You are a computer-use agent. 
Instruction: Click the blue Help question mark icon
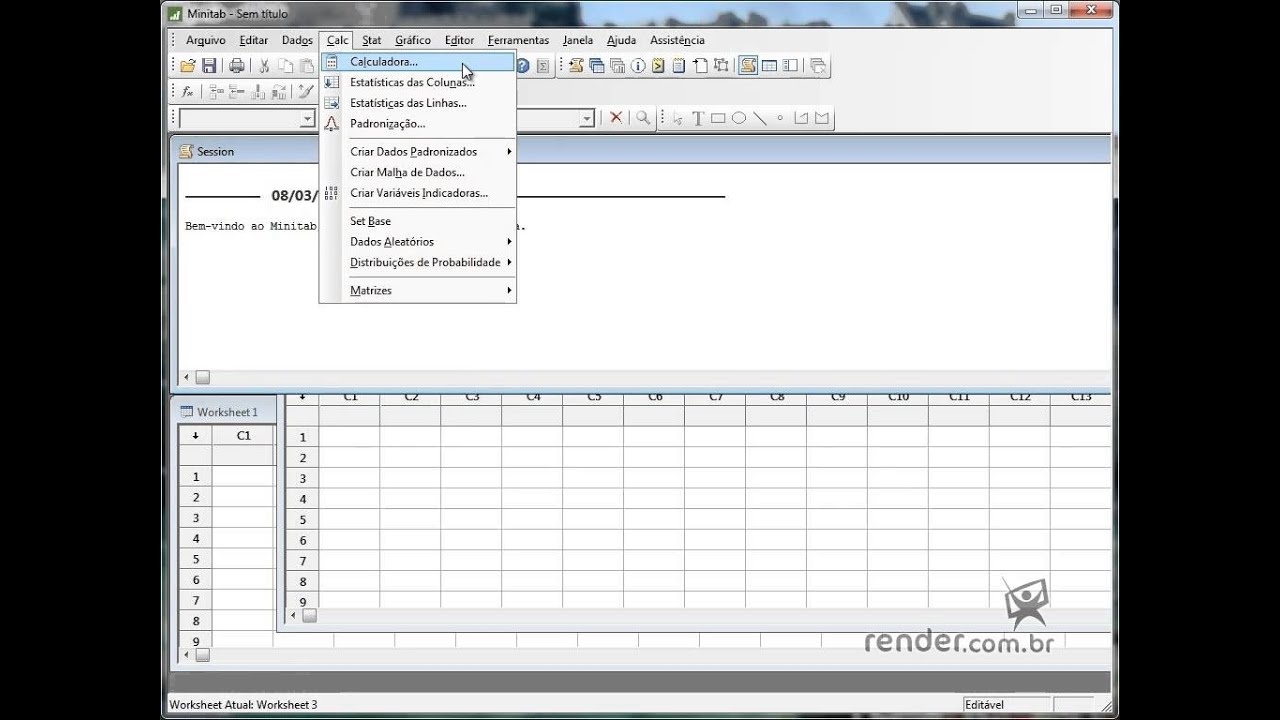pos(523,66)
